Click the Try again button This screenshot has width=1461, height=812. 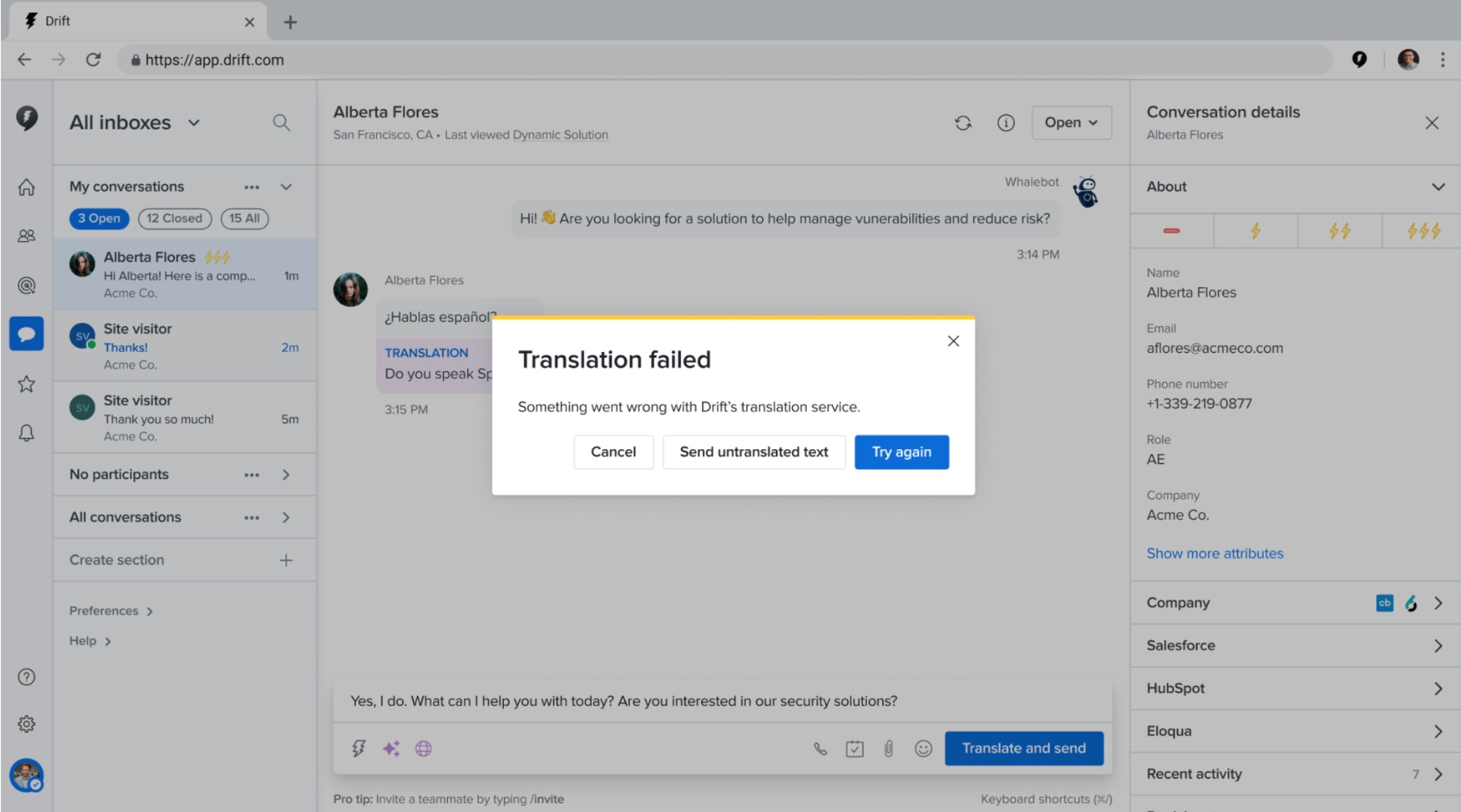902,452
